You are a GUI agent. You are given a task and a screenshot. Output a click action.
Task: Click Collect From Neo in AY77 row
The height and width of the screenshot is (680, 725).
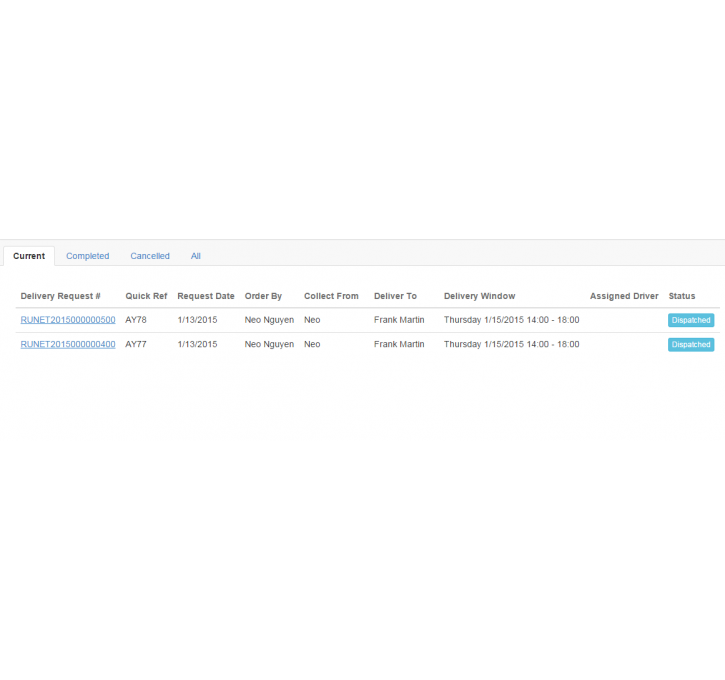[x=312, y=344]
